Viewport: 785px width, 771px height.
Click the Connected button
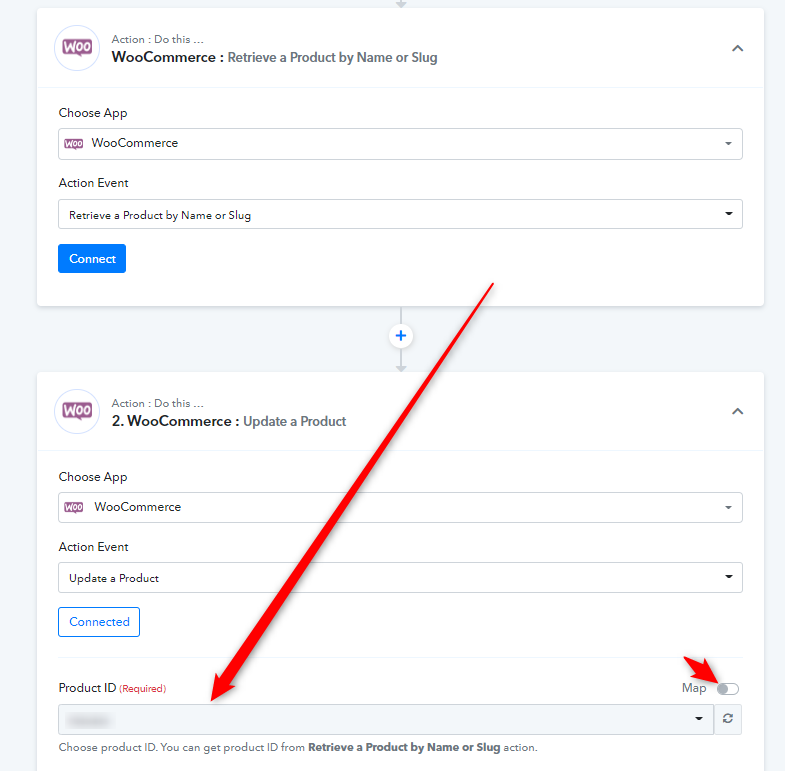(x=99, y=622)
